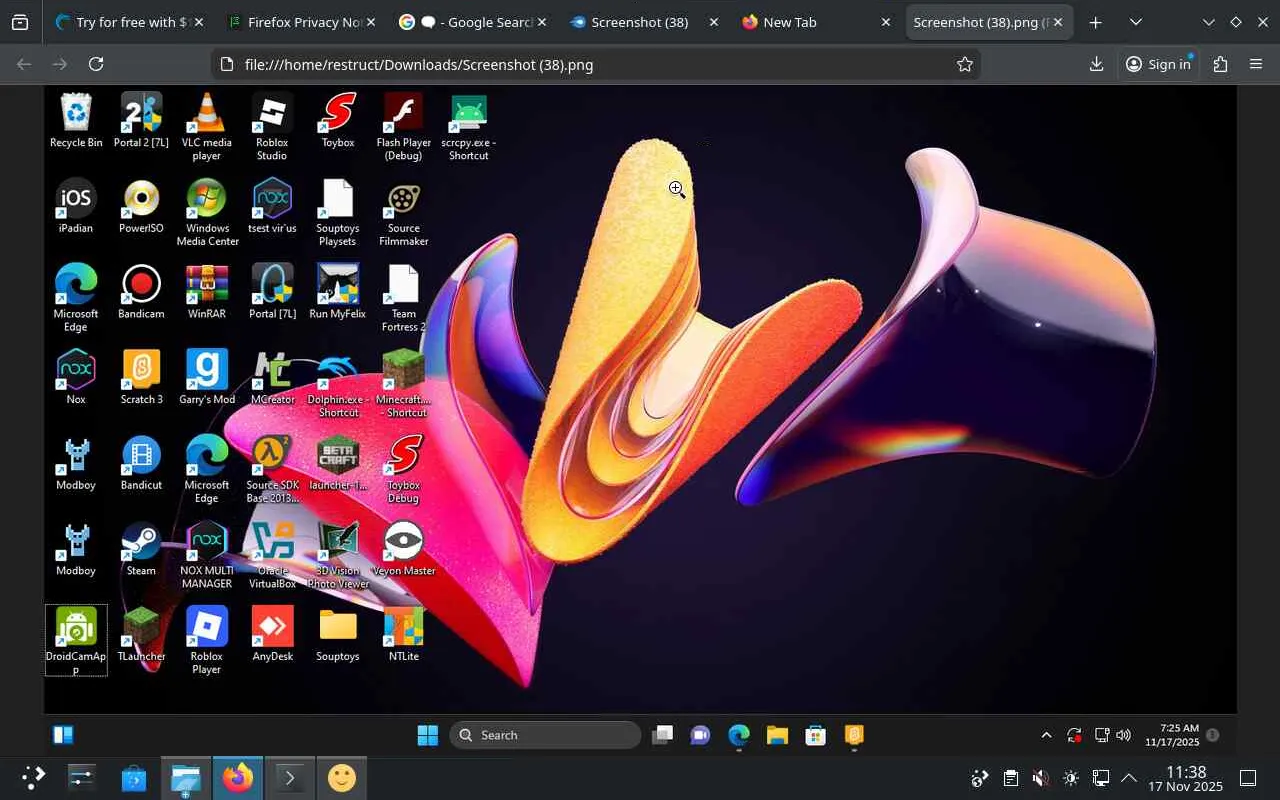This screenshot has height=800, width=1280.
Task: Expand the Windows tray hidden icons chevron
Action: click(1046, 735)
